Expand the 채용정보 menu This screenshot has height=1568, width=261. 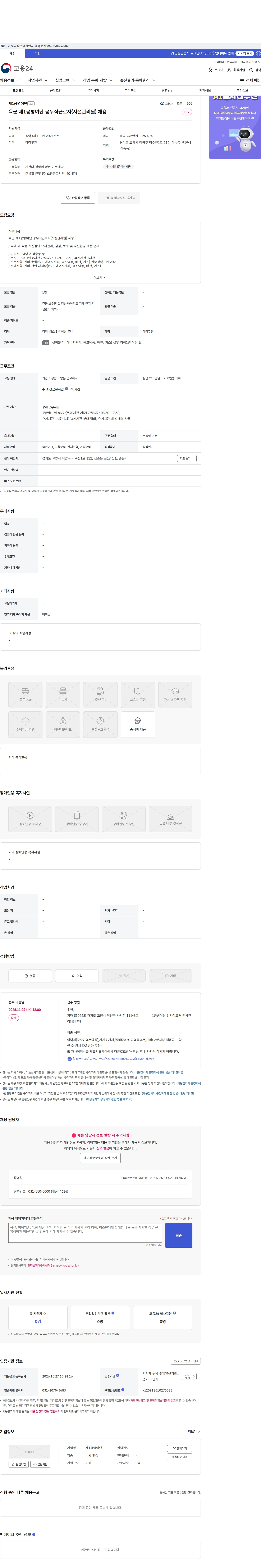10,80
